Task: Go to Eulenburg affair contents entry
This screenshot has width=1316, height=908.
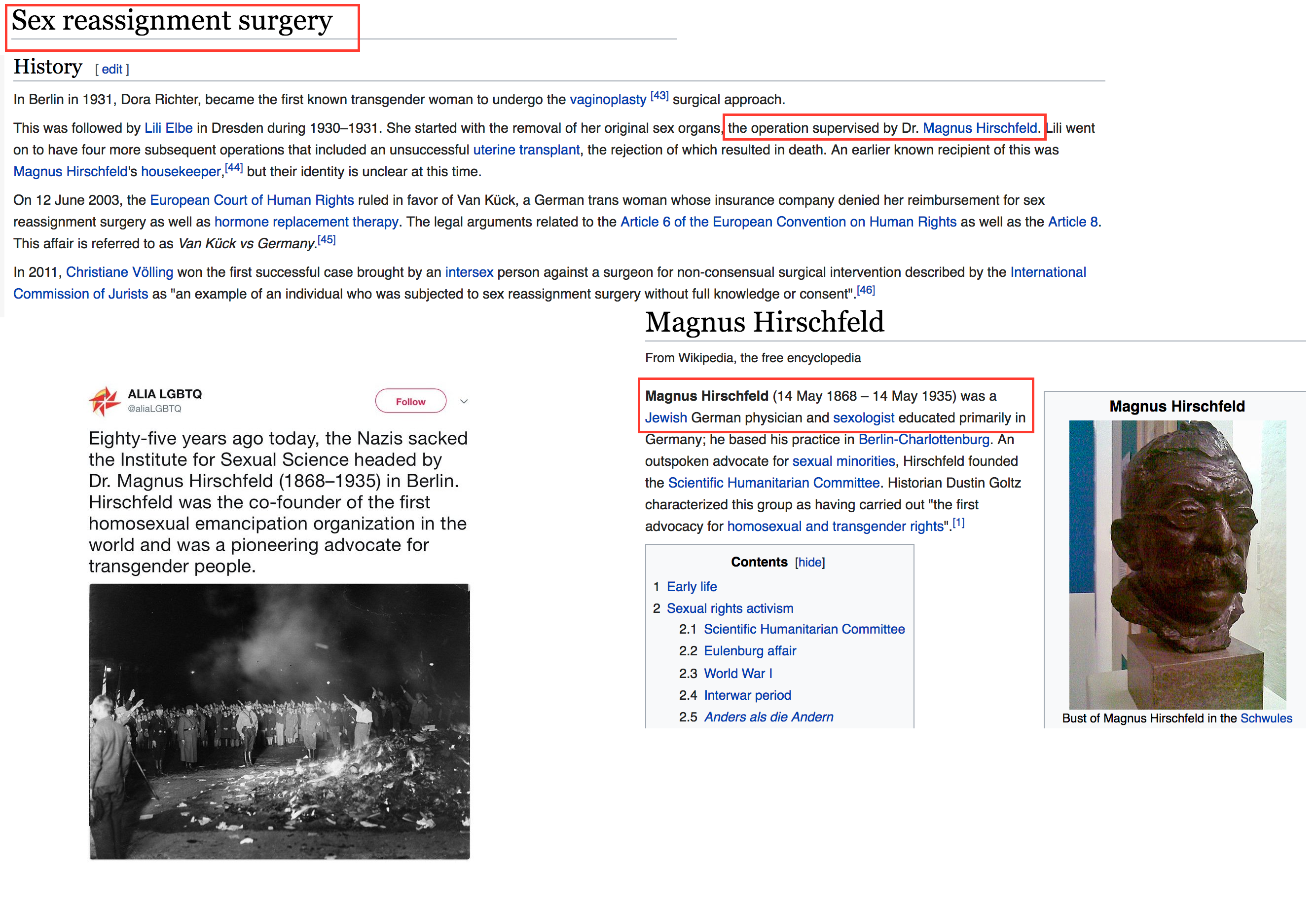Action: 750,651
